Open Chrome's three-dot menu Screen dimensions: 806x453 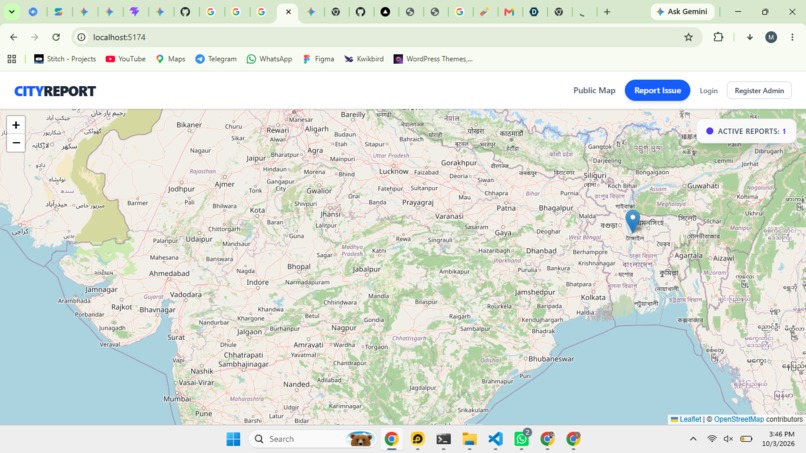point(792,37)
